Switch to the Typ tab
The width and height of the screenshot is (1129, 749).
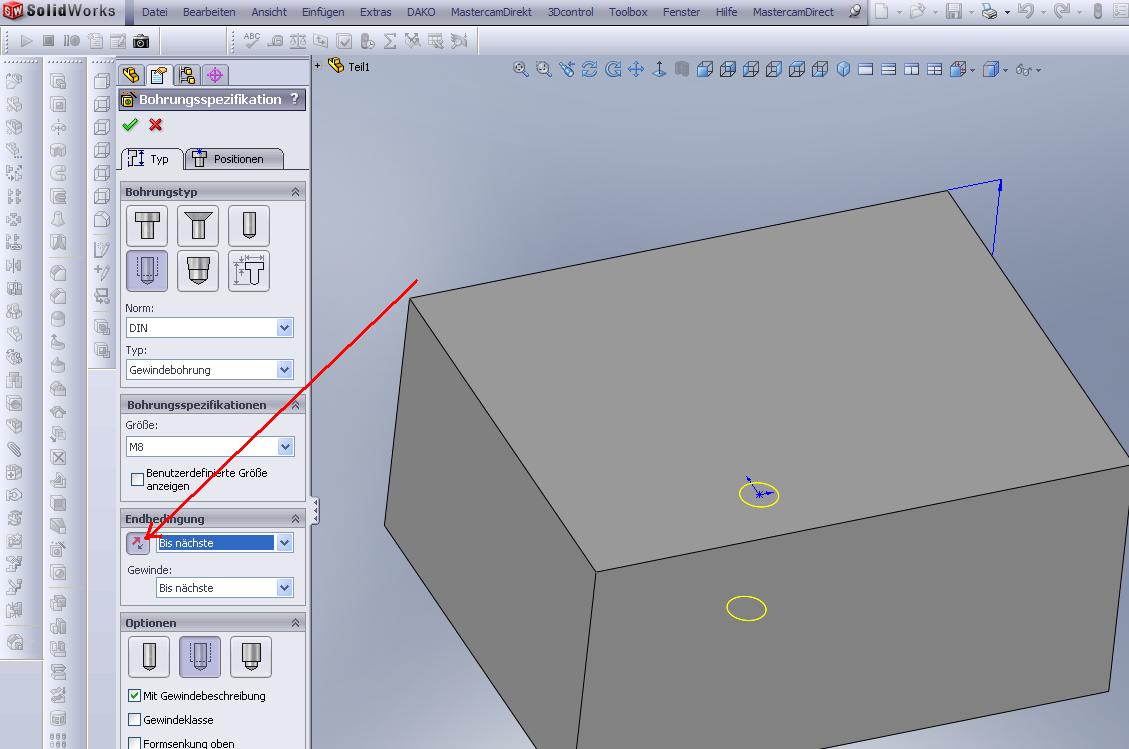pyautogui.click(x=151, y=159)
